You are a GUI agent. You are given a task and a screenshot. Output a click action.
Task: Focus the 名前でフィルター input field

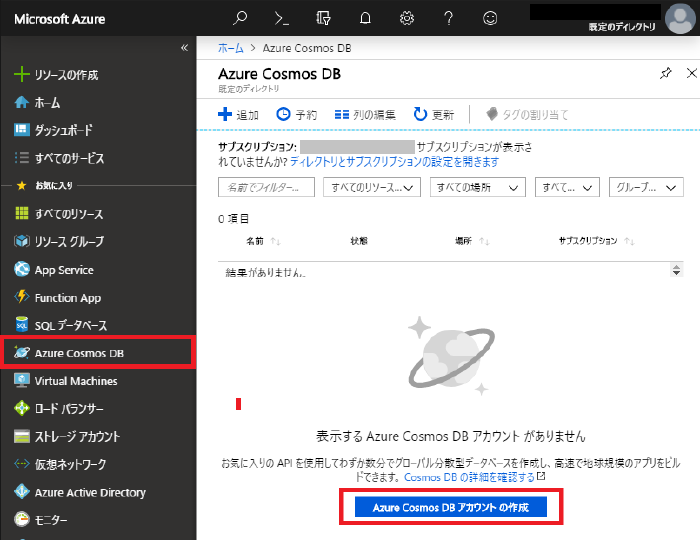(x=266, y=187)
